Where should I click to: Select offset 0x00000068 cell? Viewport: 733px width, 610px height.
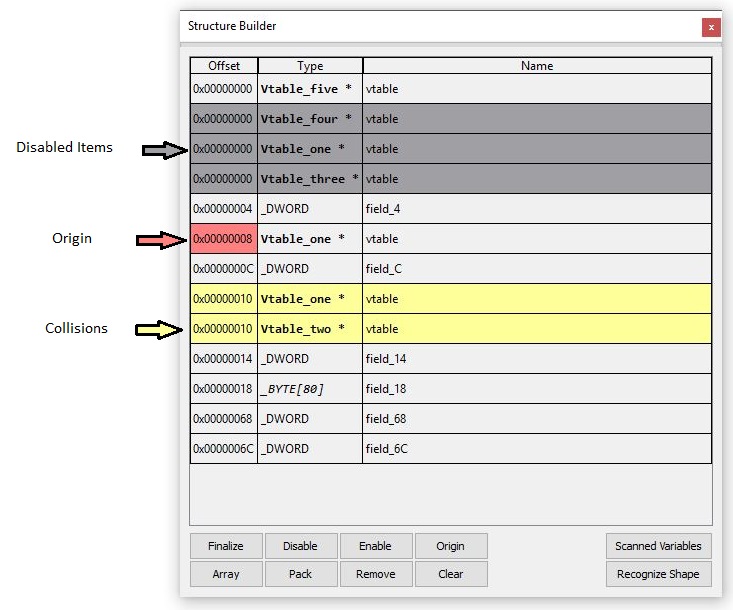224,418
